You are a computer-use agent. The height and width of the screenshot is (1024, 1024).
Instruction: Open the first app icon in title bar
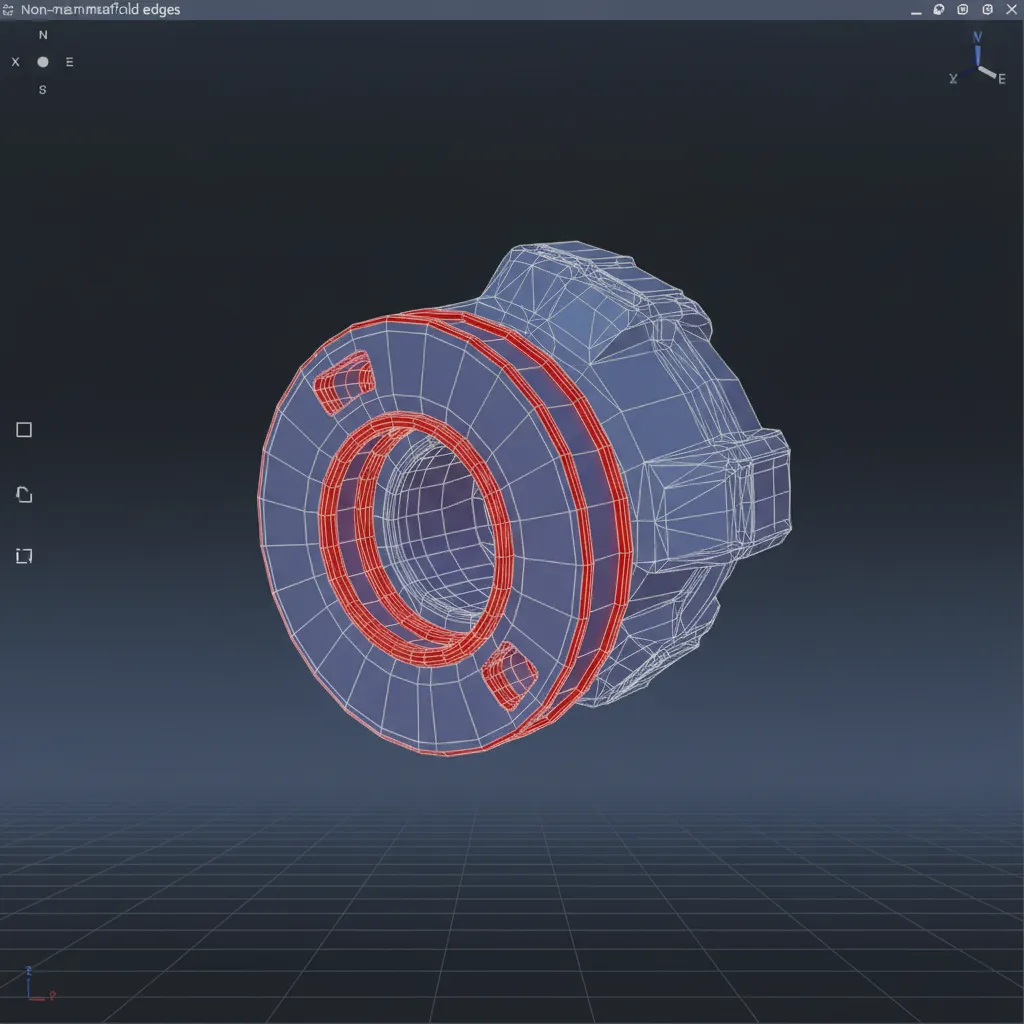(937, 9)
